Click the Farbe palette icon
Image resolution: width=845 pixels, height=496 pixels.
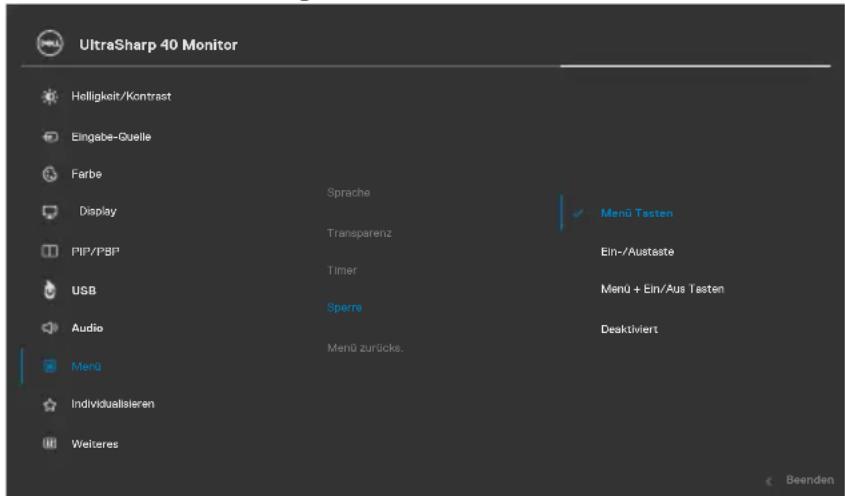click(x=50, y=174)
